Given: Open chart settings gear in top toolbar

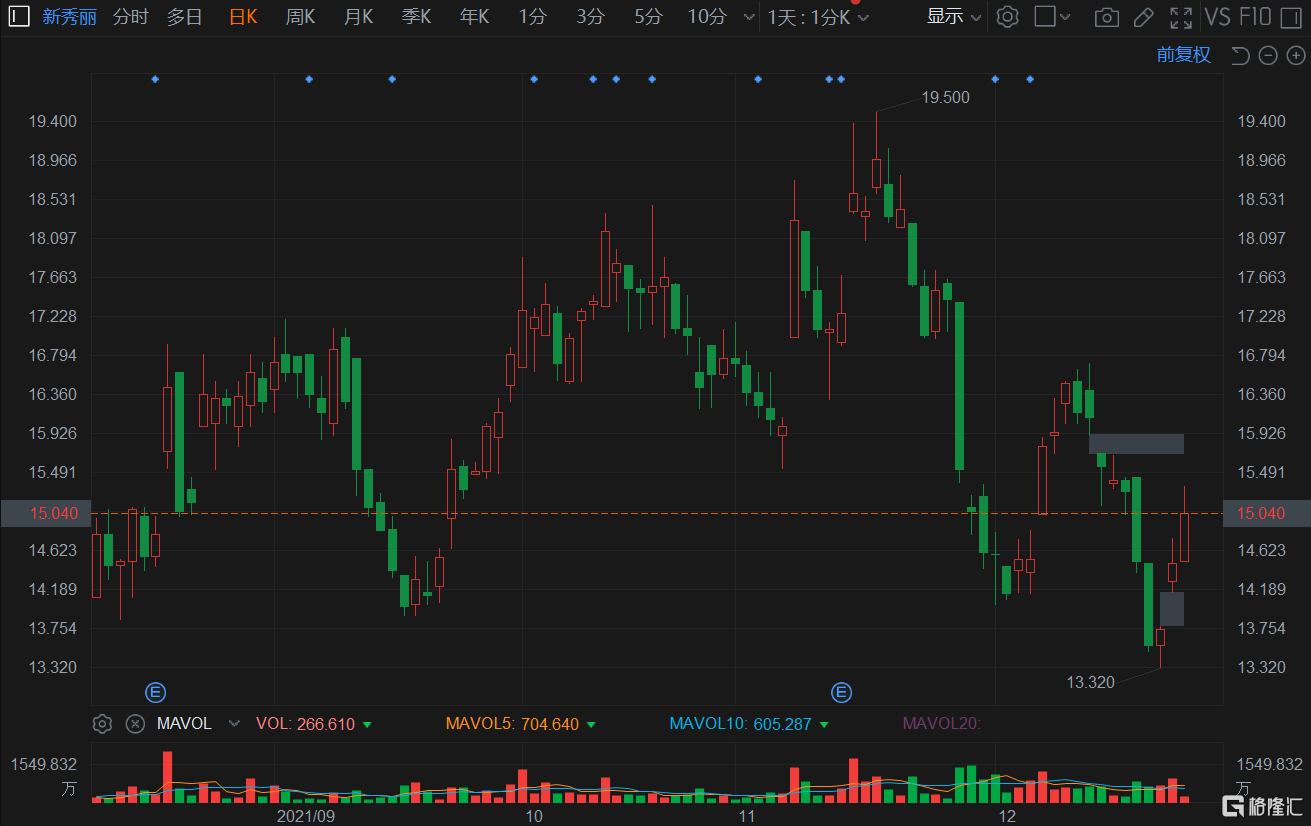Looking at the screenshot, I should click(x=1008, y=17).
